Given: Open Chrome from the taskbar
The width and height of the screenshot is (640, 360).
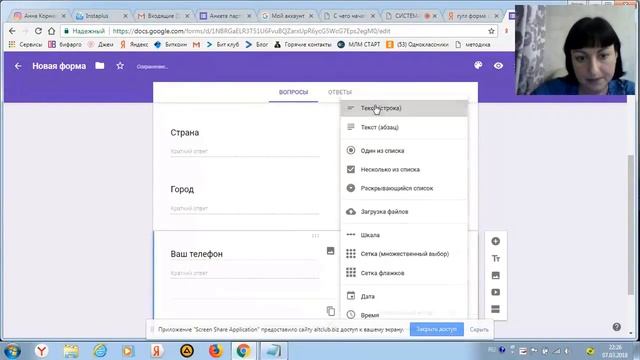Looking at the screenshot, I should [x=244, y=351].
